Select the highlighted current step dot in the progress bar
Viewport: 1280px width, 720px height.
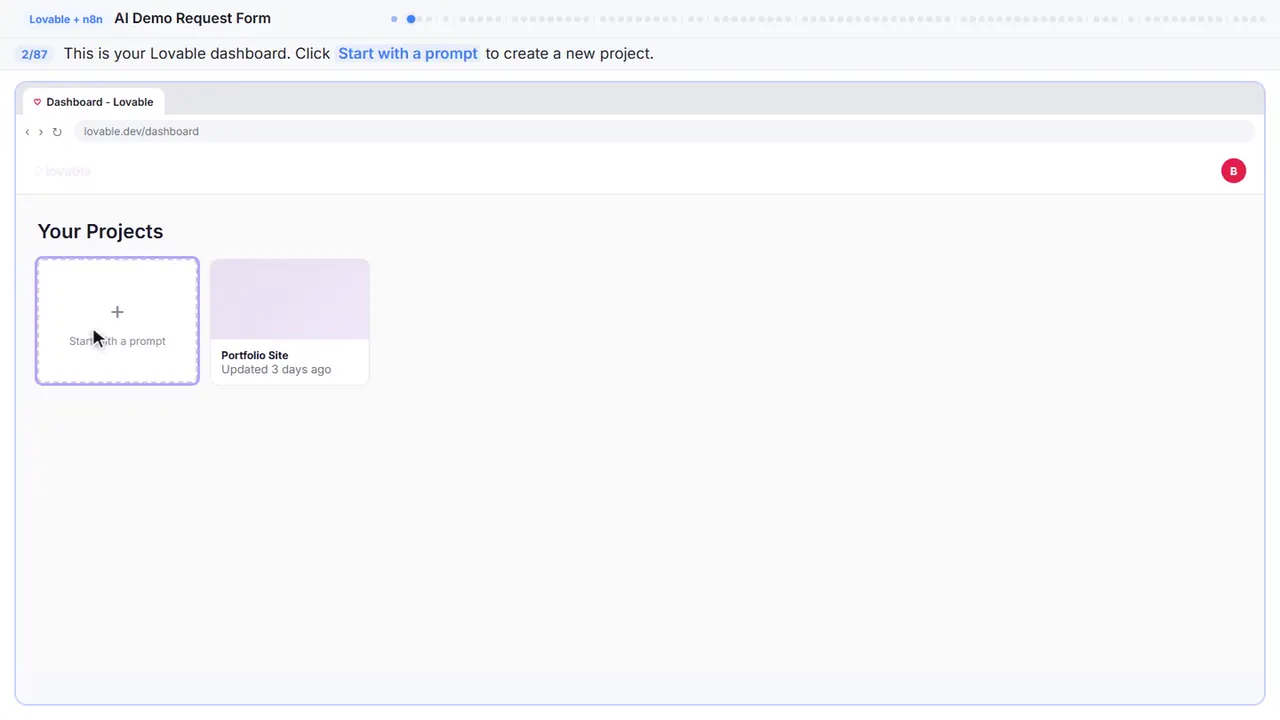point(411,19)
